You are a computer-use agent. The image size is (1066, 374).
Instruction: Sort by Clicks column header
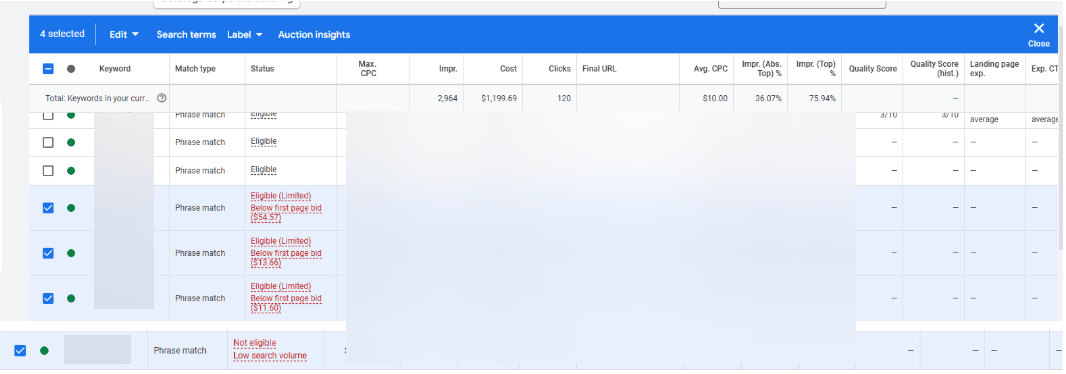coord(560,69)
